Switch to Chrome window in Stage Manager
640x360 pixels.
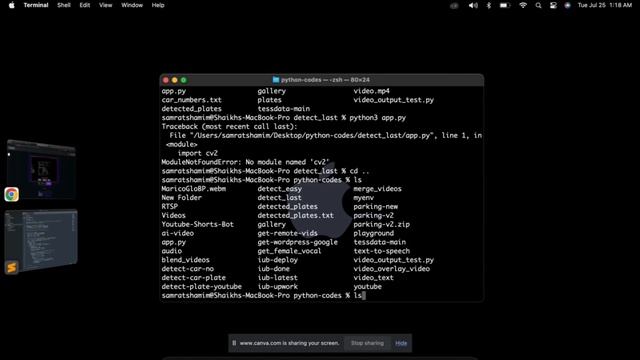[41, 169]
